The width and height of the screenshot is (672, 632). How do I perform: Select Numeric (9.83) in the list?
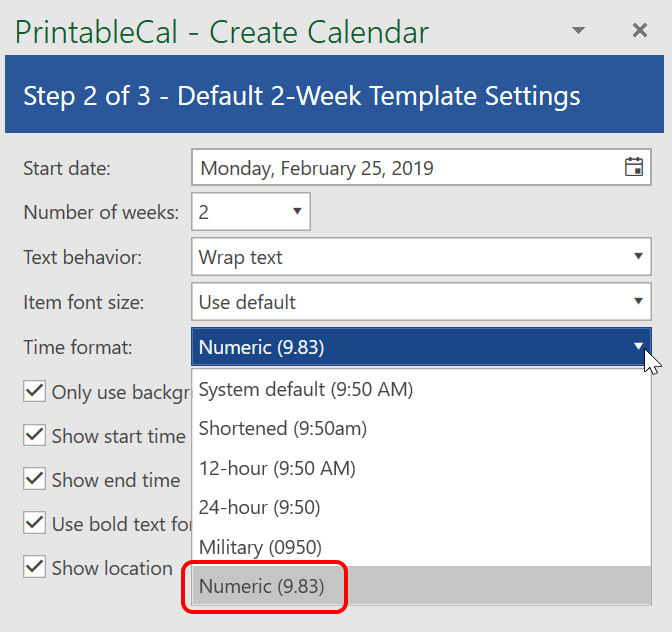262,587
